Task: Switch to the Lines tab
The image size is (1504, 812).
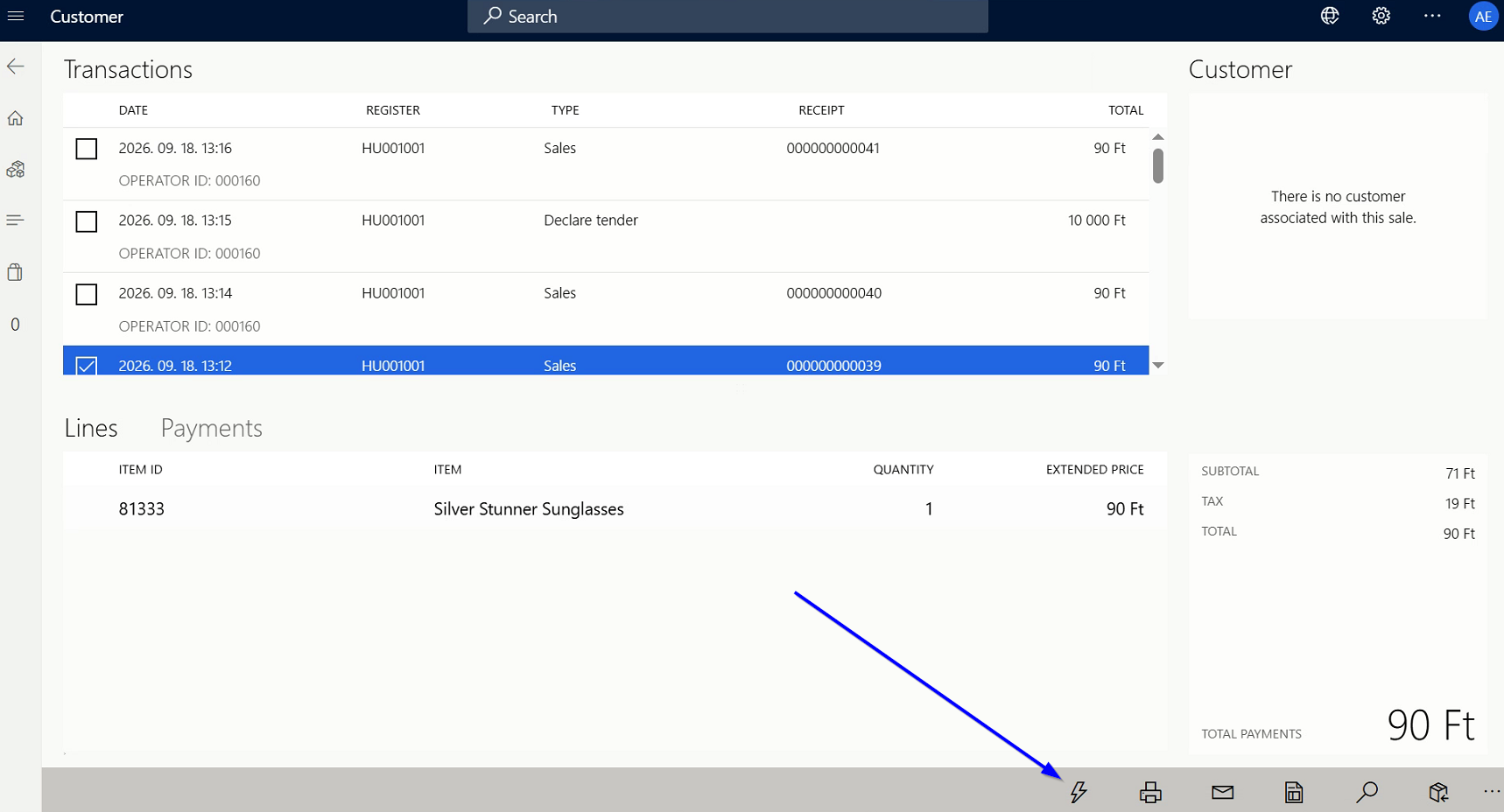Action: [91, 428]
